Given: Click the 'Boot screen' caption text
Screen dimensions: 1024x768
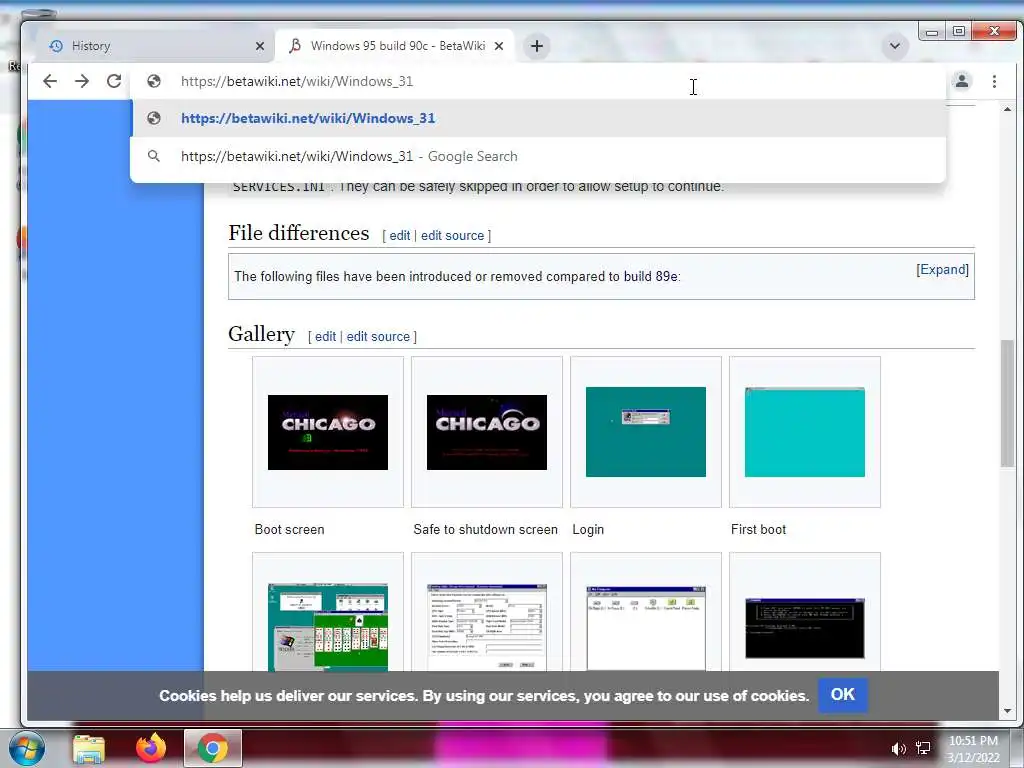Looking at the screenshot, I should pos(289,530).
